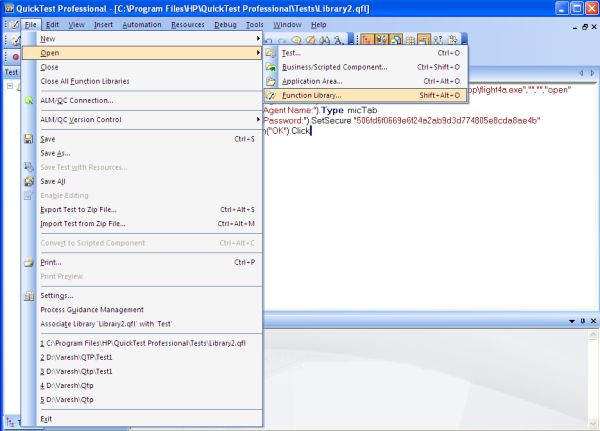Click the right-arrow tab scroll in document header
This screenshot has height=431, width=600.
(x=592, y=72)
